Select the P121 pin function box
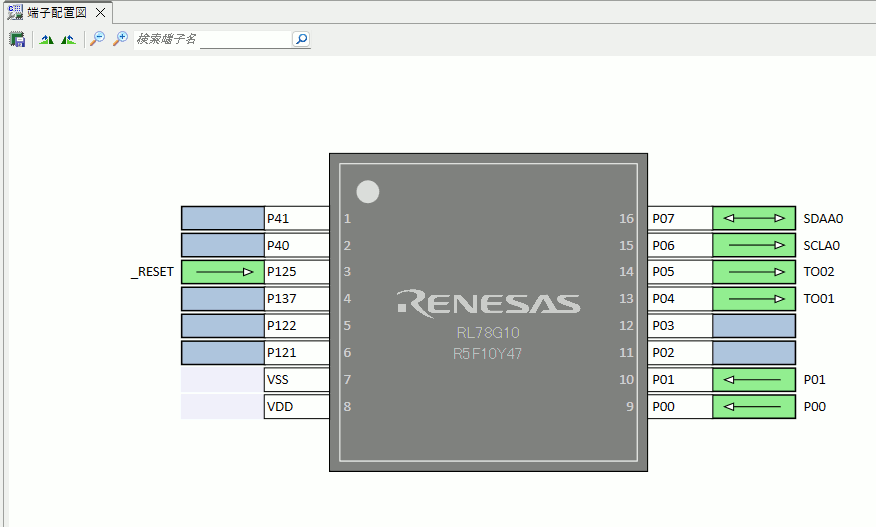The width and height of the screenshot is (876, 527). point(223,353)
